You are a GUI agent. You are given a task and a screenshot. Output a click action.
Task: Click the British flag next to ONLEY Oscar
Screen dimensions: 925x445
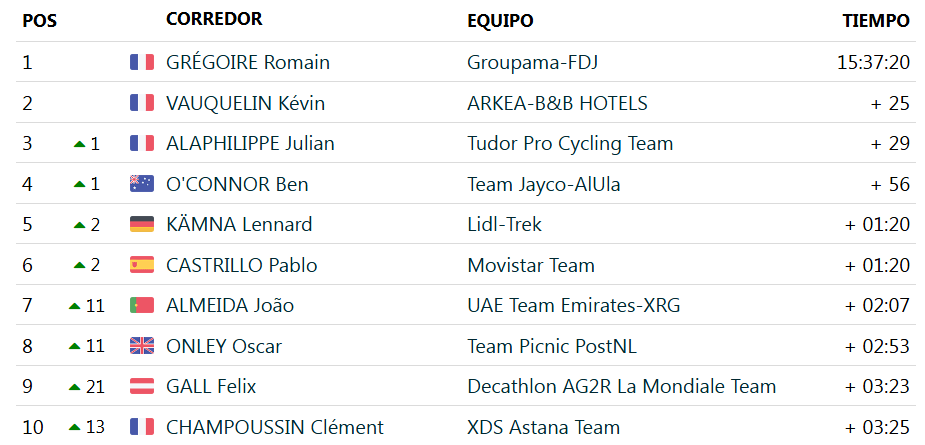142,346
